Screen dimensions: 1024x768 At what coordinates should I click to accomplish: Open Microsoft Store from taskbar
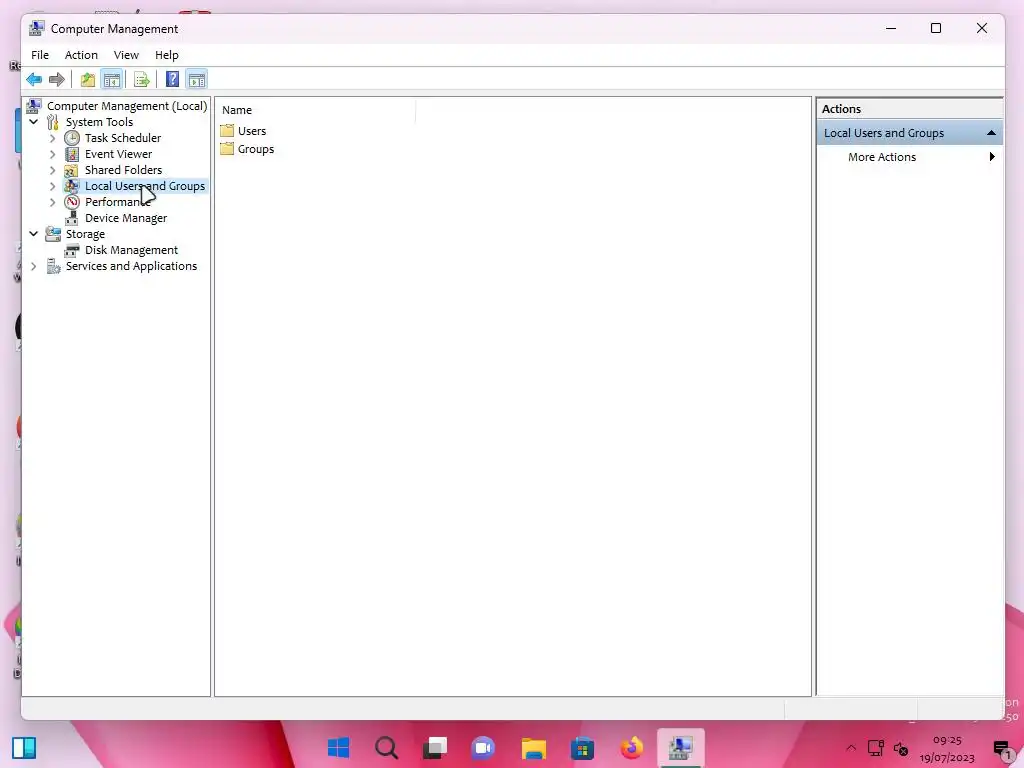[x=582, y=748]
